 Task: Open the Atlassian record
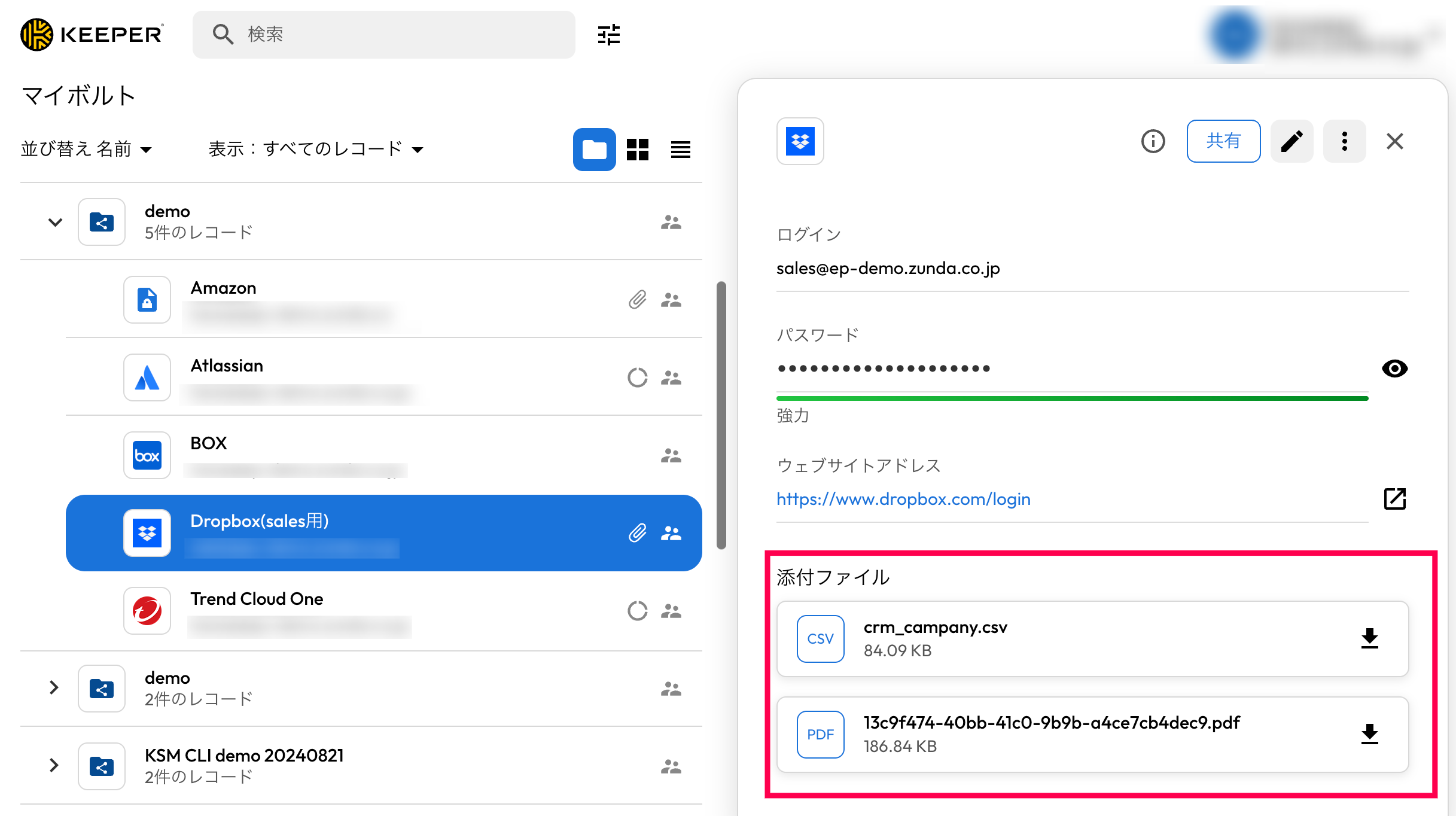pyautogui.click(x=383, y=377)
